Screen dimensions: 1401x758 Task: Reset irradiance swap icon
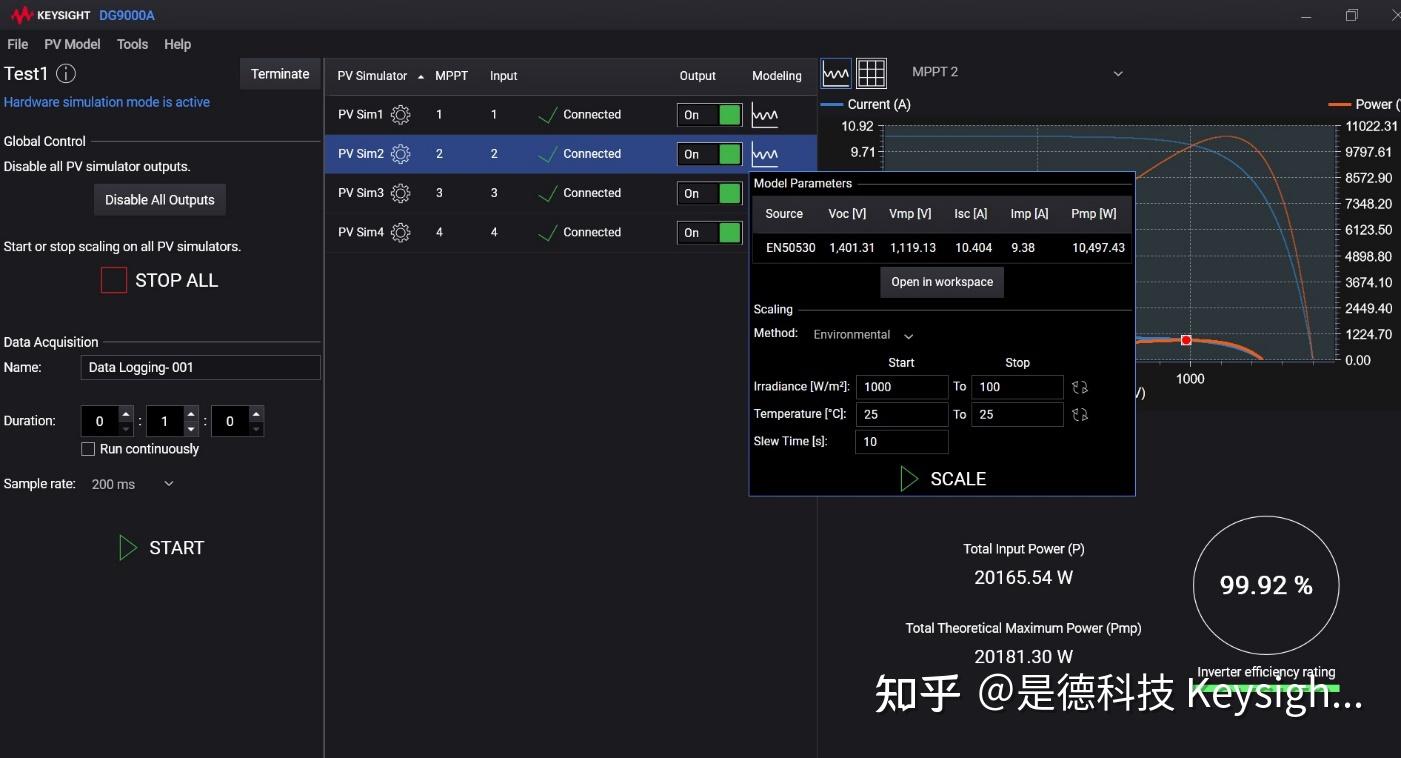pos(1080,387)
